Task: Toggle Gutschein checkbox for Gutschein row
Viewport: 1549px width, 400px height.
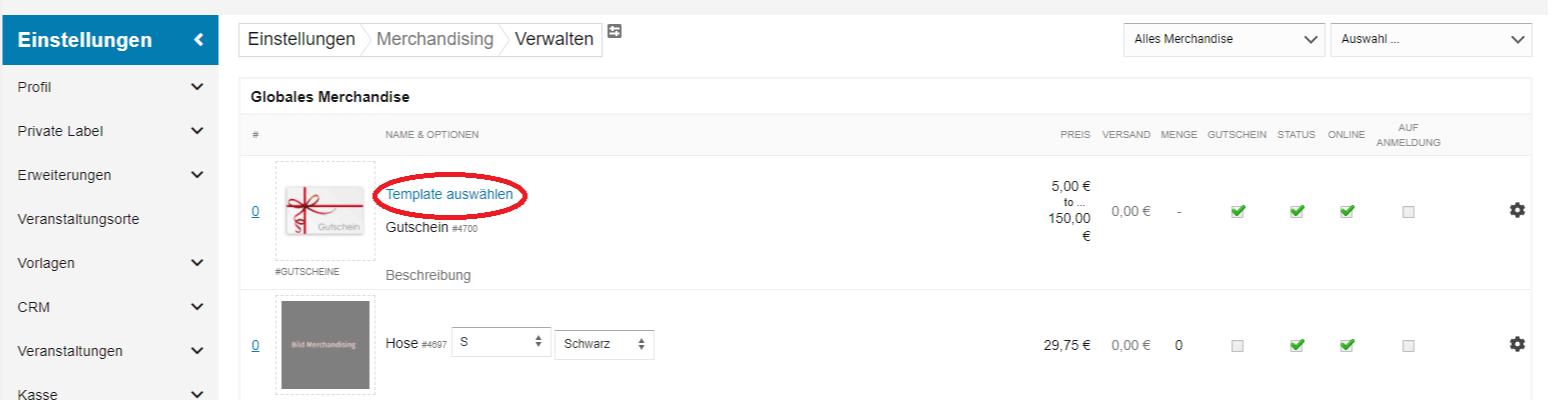Action: [x=1238, y=211]
